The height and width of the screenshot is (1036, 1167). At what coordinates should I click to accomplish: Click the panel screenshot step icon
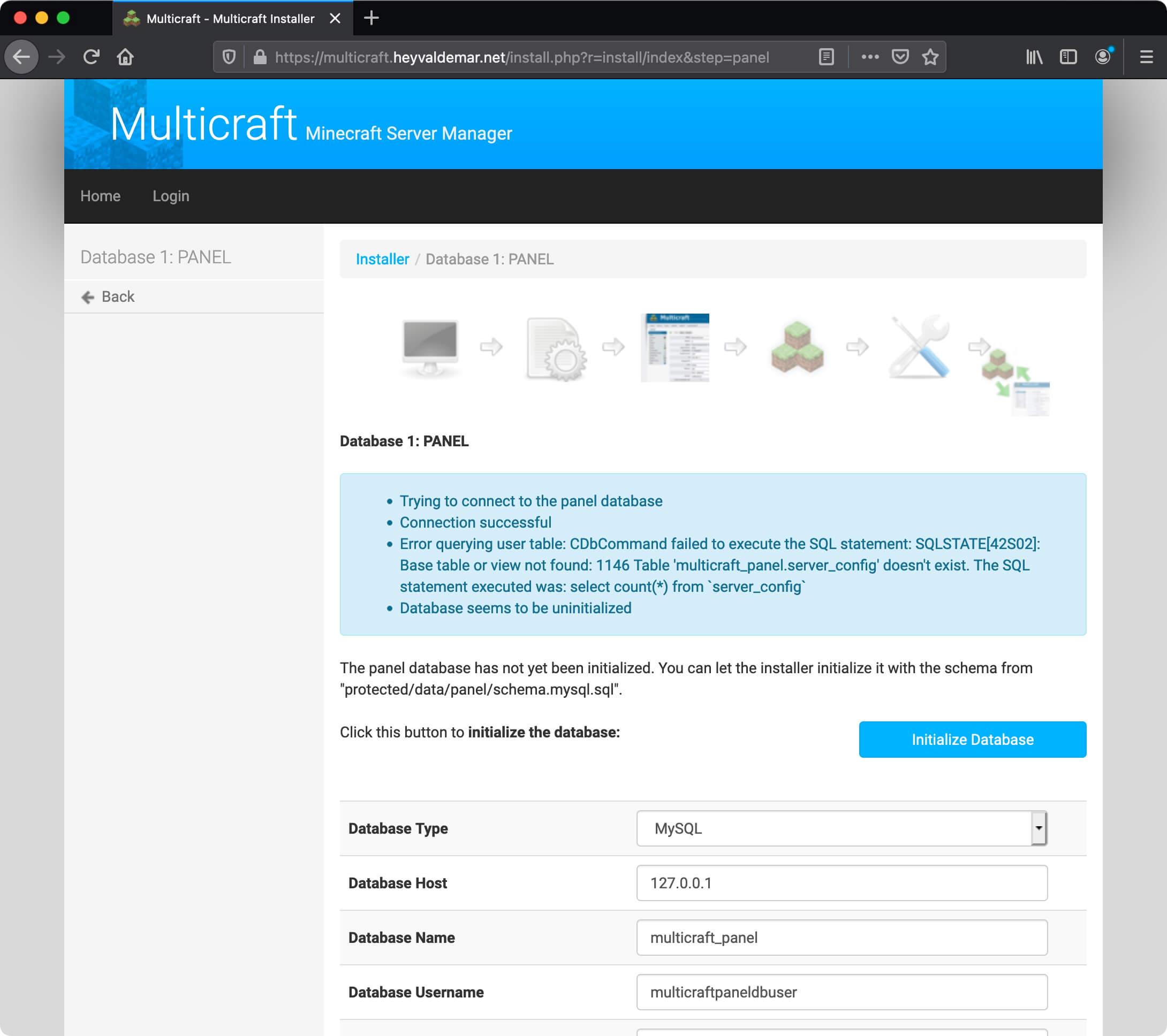pos(675,347)
